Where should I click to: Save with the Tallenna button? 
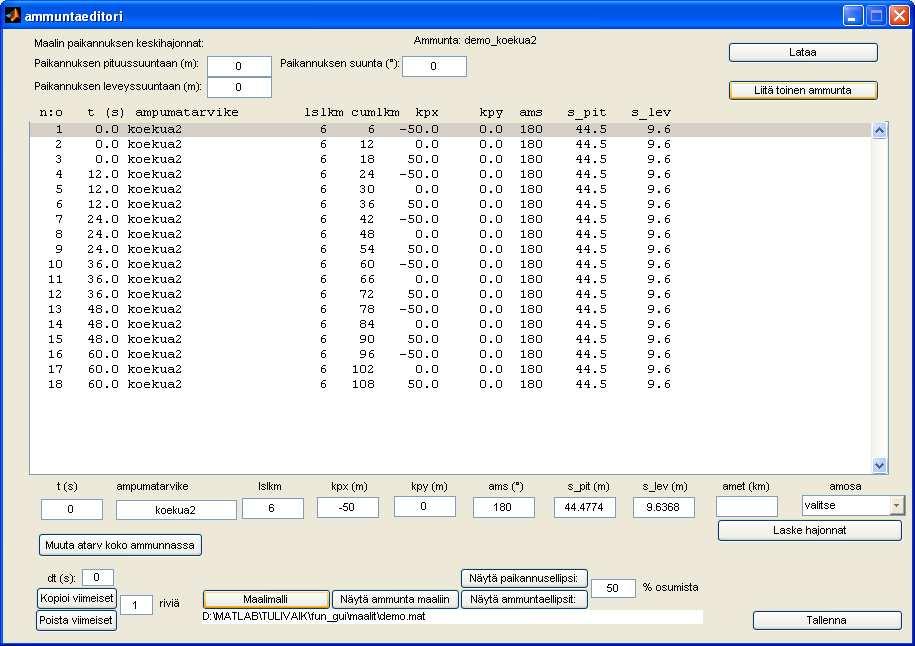pos(827,620)
